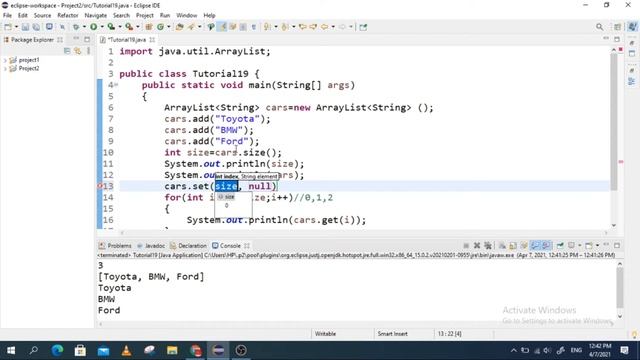Open Debug button dropdown arrow
The height and width of the screenshot is (360, 640).
click(x=84, y=27)
